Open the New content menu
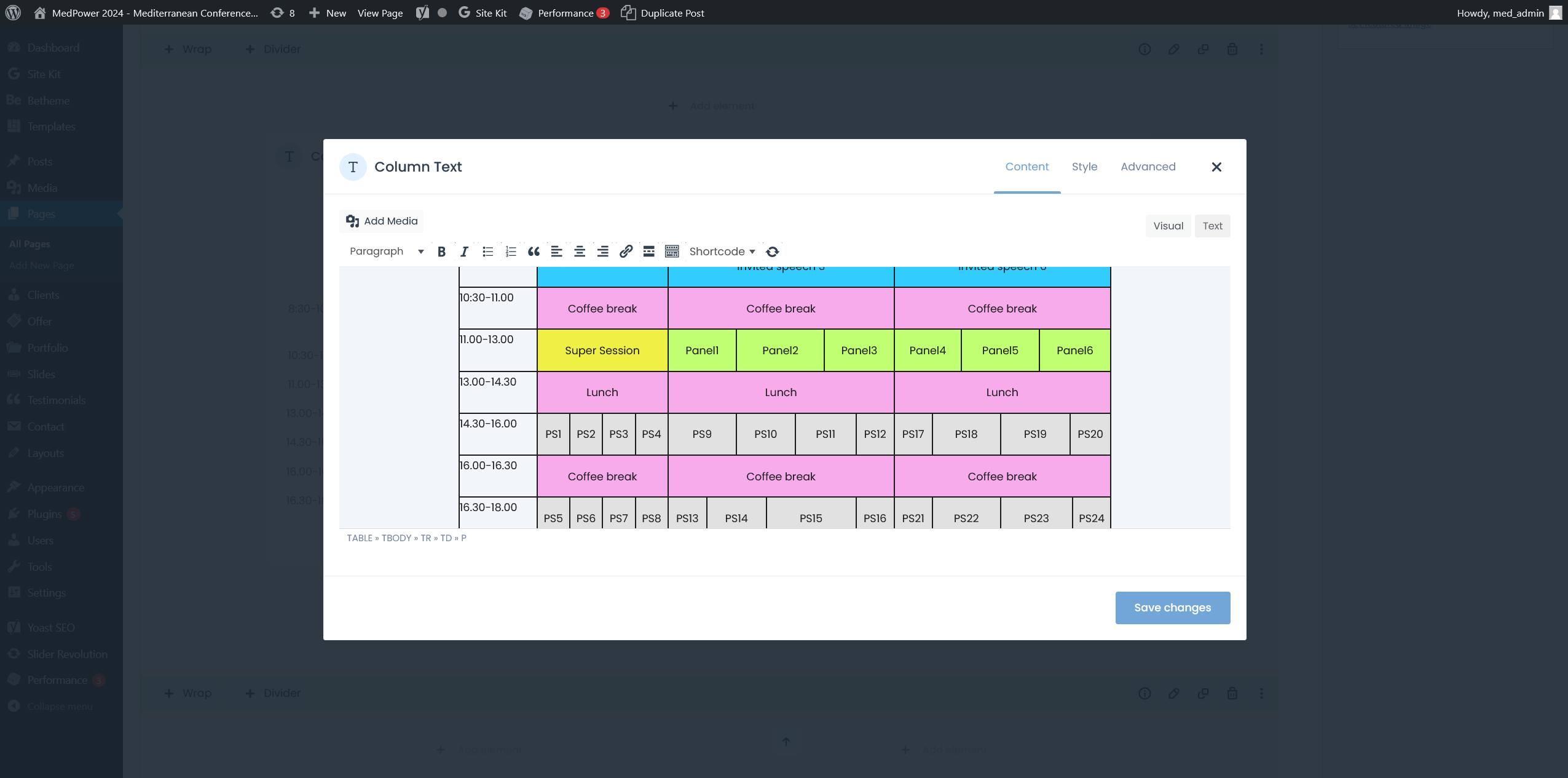Screen dimensions: 1568x778 [x=328, y=12]
